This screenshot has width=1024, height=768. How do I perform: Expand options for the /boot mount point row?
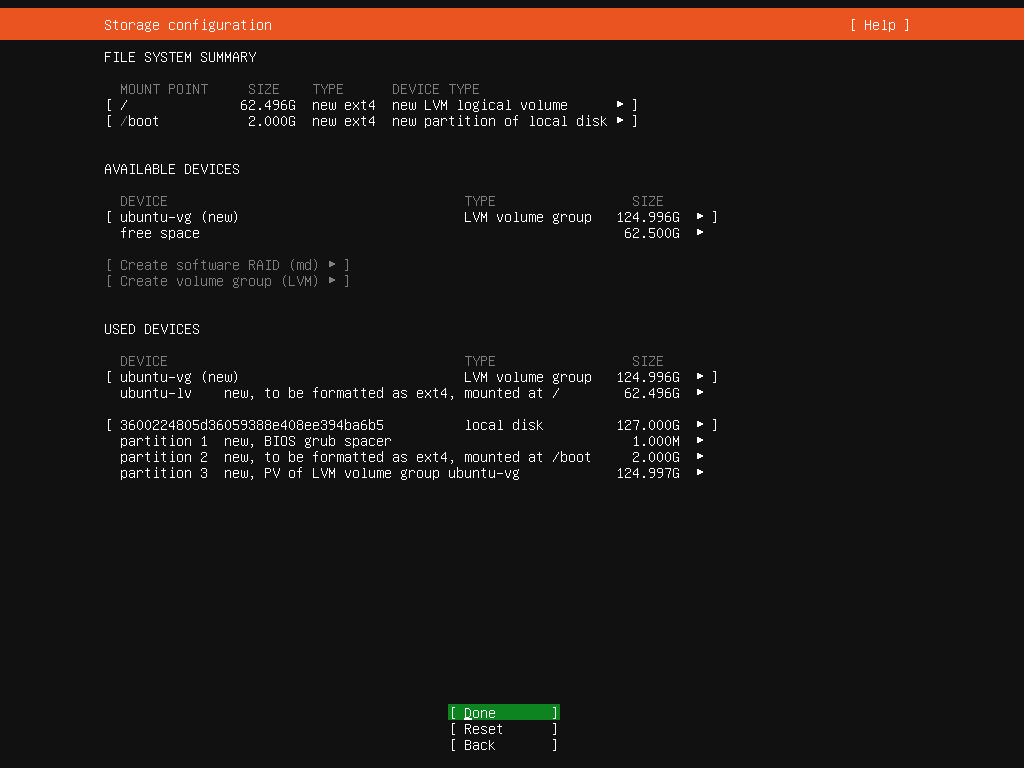click(621, 120)
